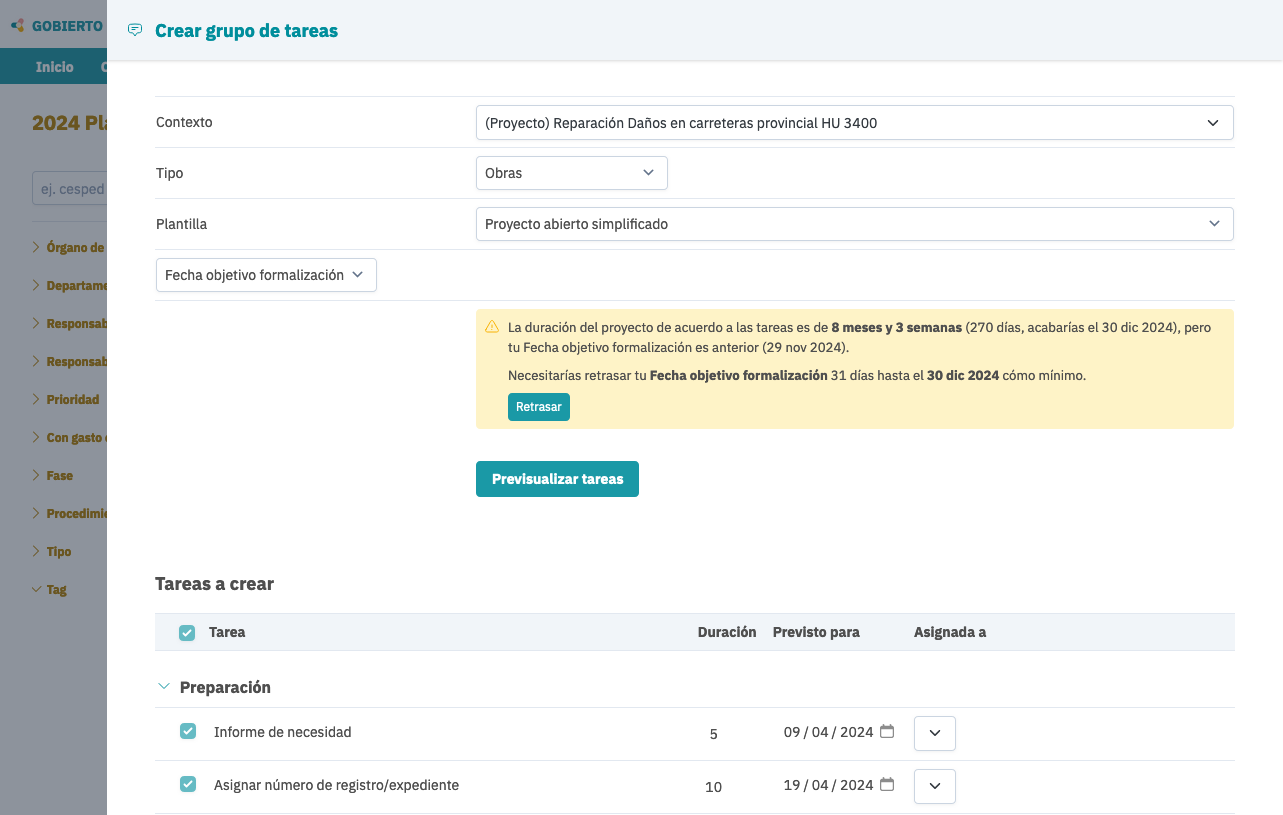Uncheck the Informe de necesidad checkbox
1283x815 pixels.
tap(188, 731)
